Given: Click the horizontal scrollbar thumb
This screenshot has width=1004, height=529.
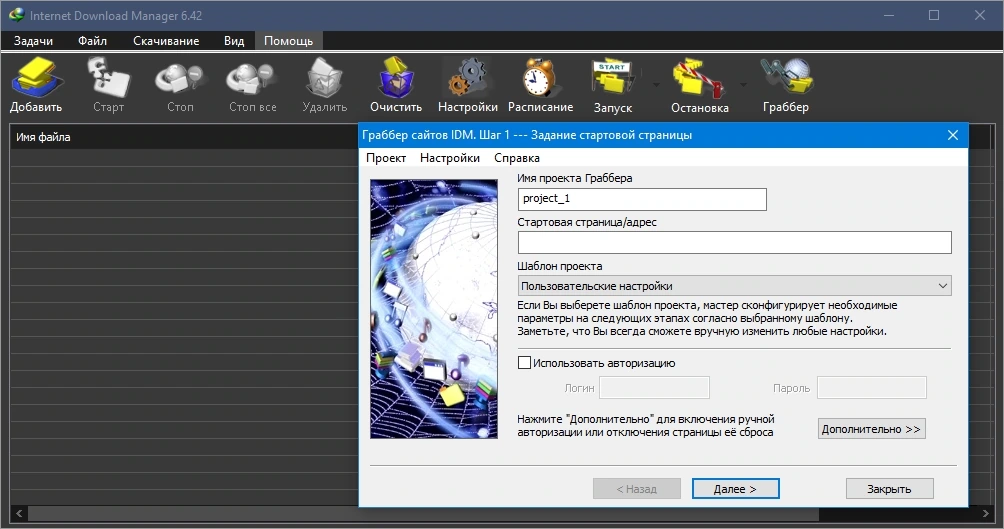Looking at the screenshot, I should click(423, 514).
